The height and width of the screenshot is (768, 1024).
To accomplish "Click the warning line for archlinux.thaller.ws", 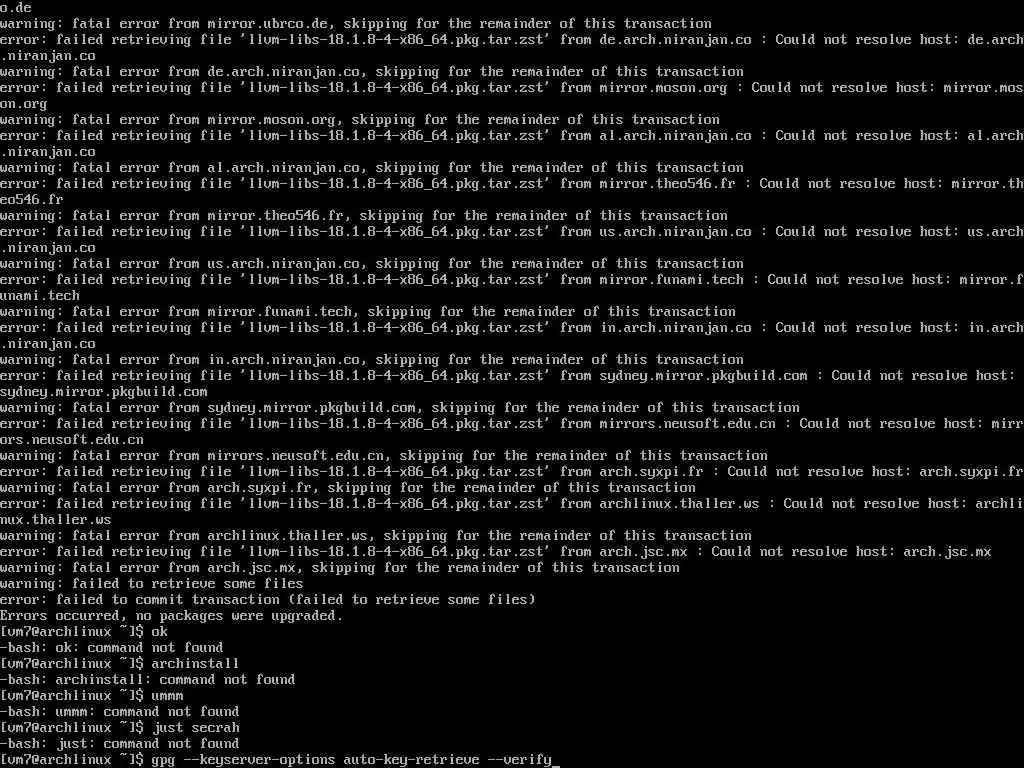I will pyautogui.click(x=376, y=536).
